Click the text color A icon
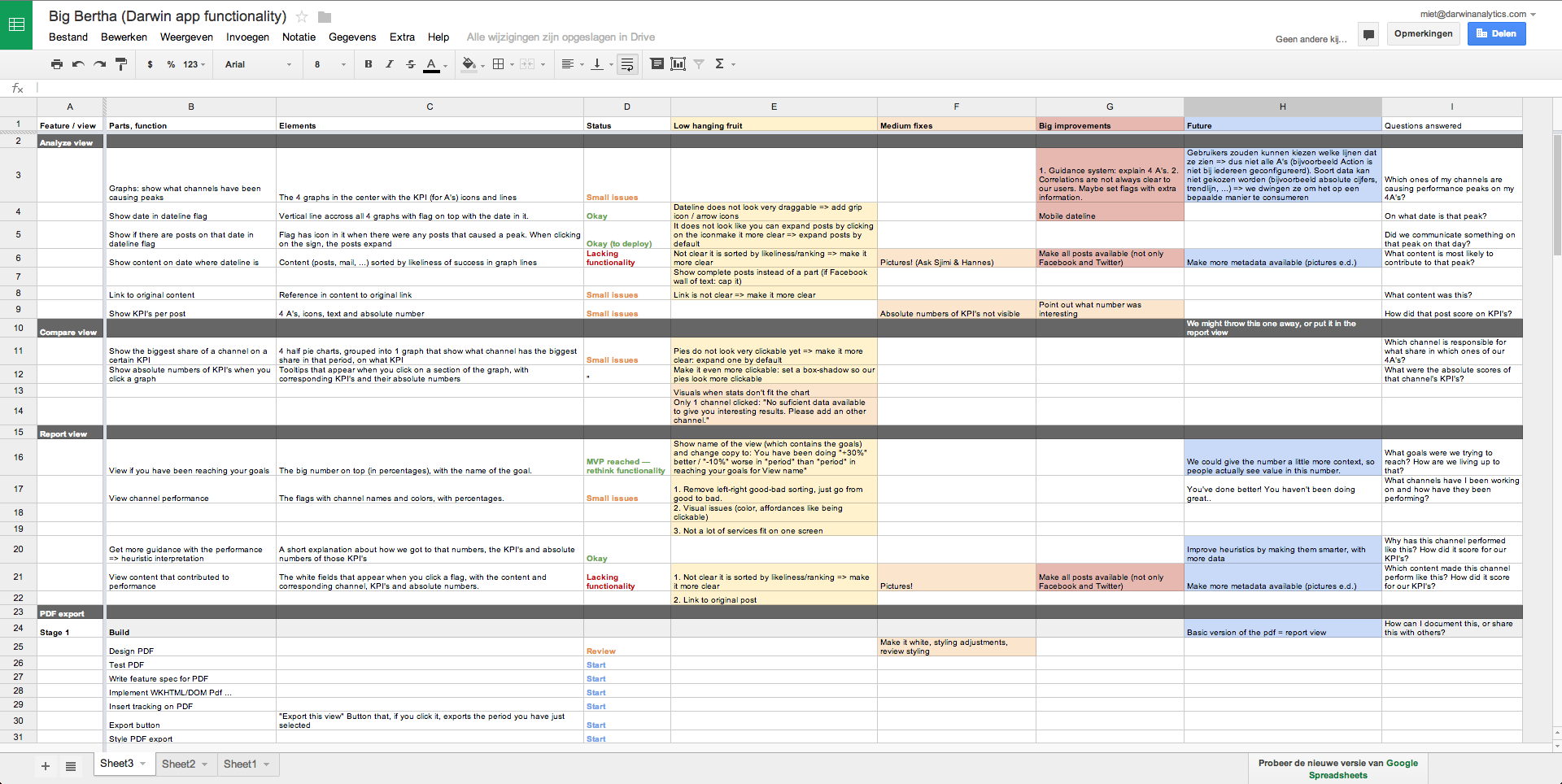 (x=431, y=64)
